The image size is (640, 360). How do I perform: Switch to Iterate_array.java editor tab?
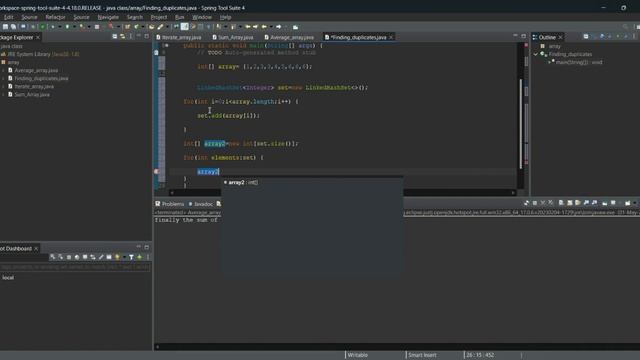[179, 37]
